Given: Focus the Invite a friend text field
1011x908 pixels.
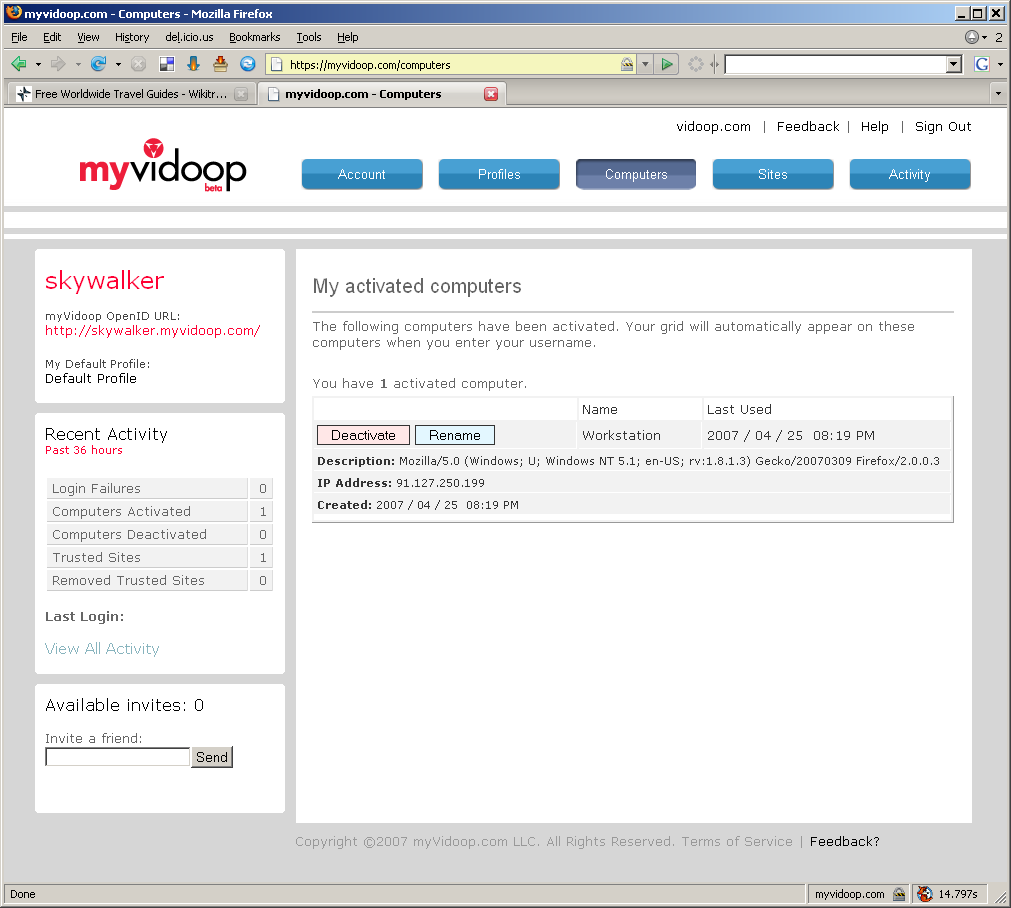Looking at the screenshot, I should pos(117,757).
